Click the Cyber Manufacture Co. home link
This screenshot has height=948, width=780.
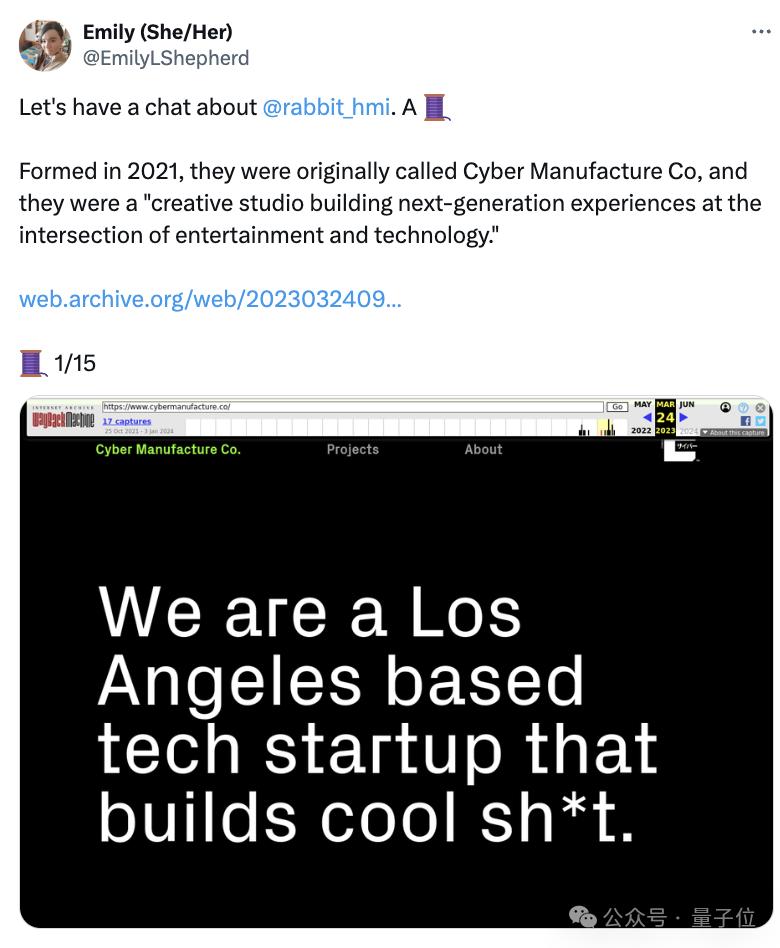168,449
